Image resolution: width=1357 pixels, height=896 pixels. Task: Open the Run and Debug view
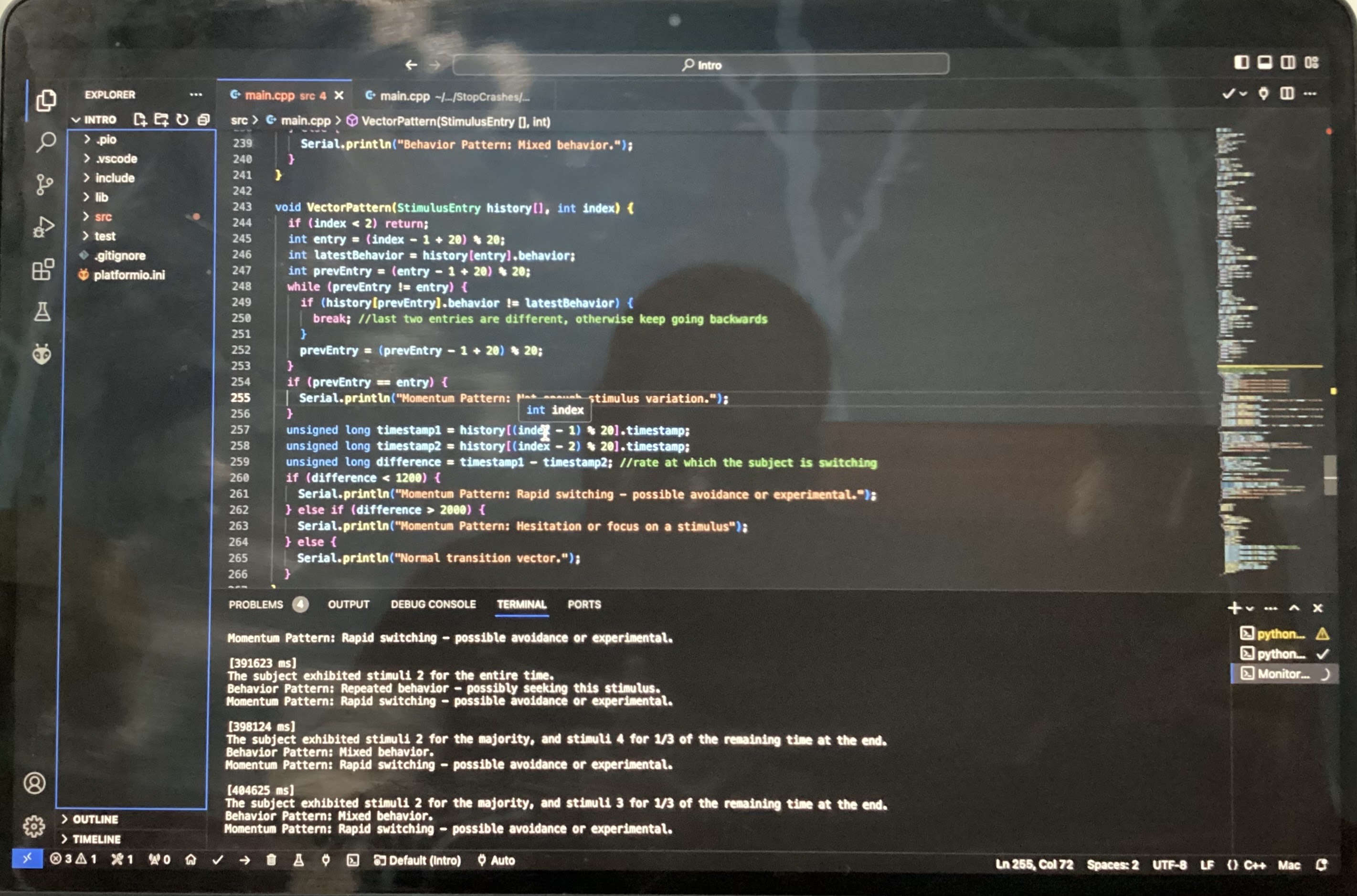pos(44,227)
